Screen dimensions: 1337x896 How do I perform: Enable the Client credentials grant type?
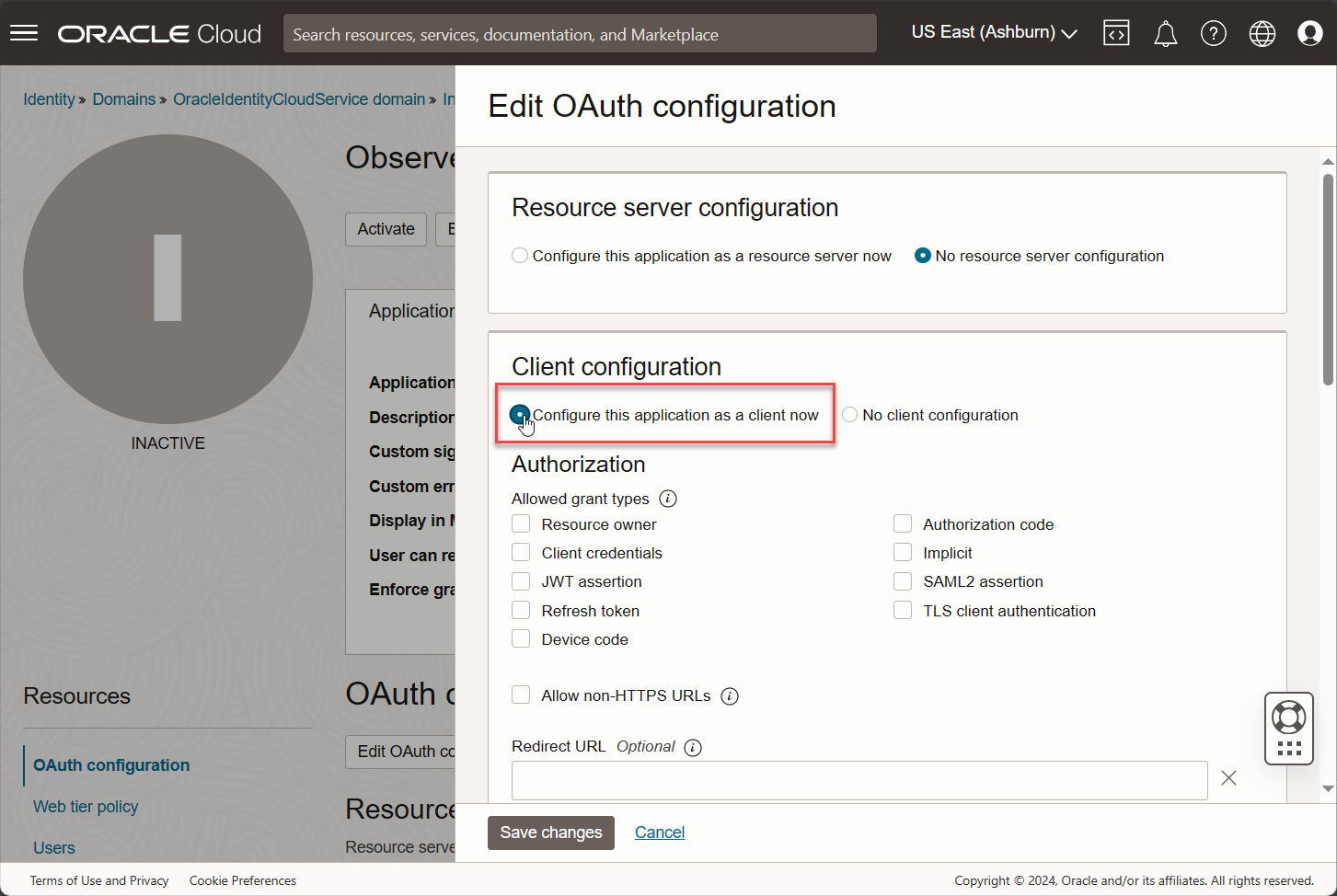pos(521,552)
